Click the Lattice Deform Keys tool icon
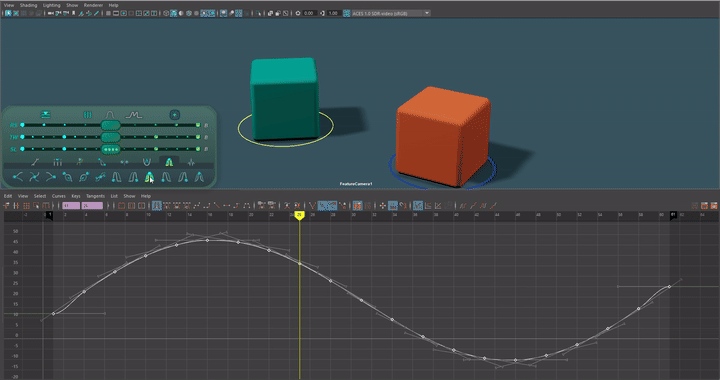The image size is (720, 380). [26, 206]
